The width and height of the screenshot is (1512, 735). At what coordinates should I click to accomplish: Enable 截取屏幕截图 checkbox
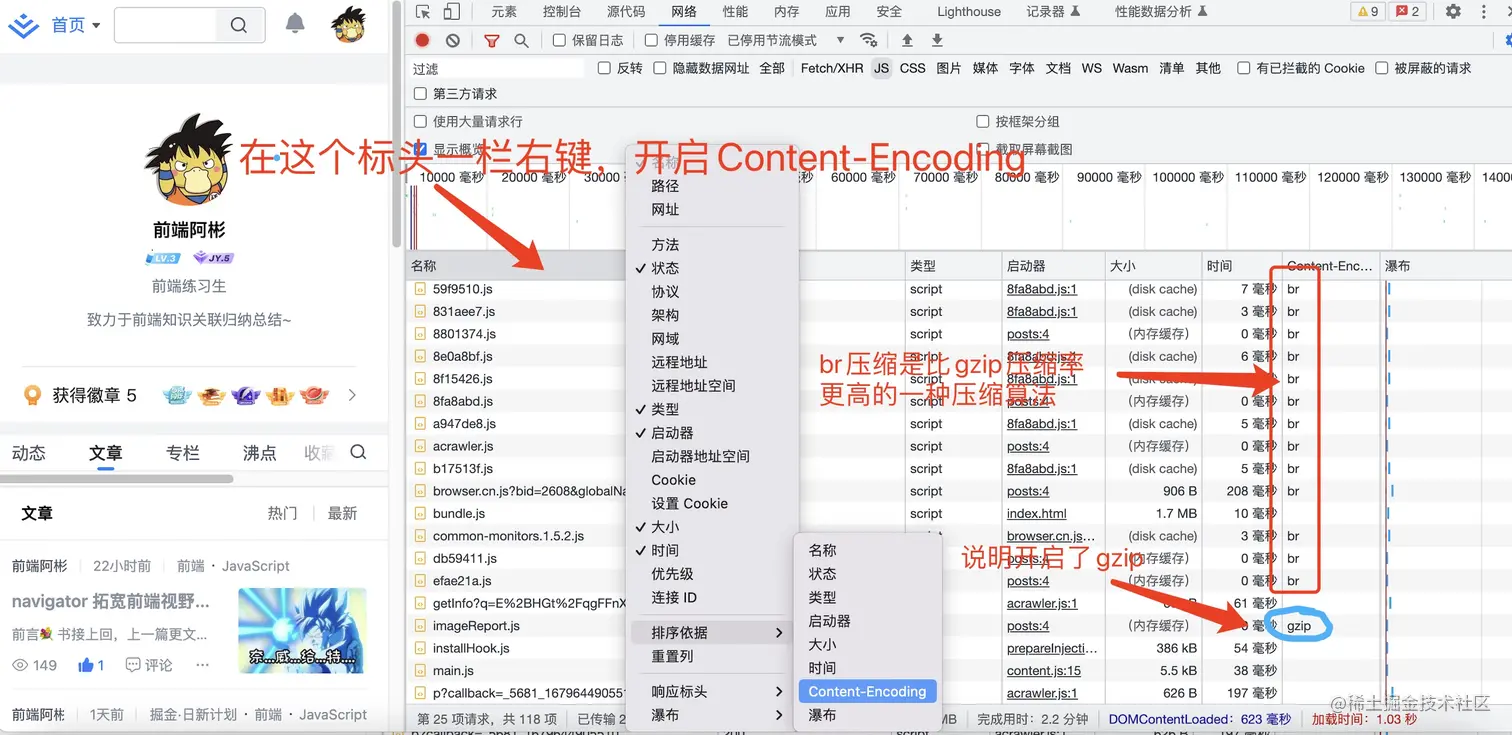[983, 149]
